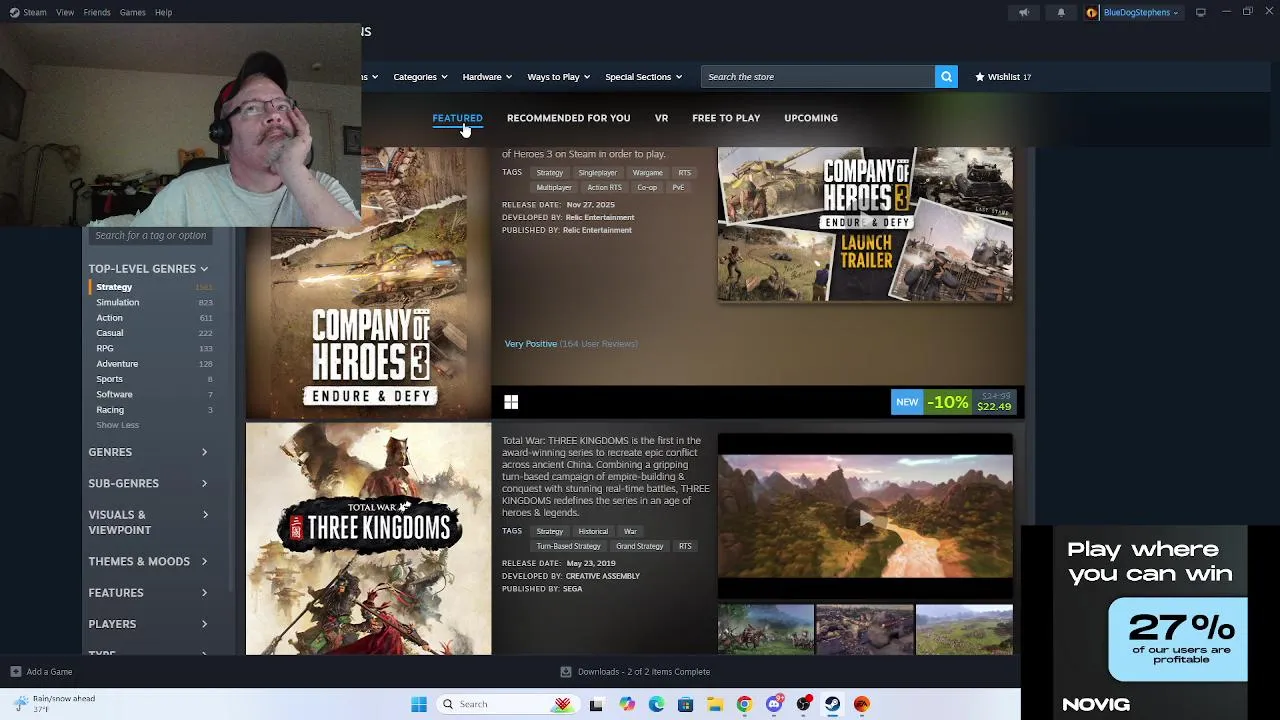This screenshot has height=720, width=1280.
Task: Toggle the Simulation genre filter
Action: [152, 302]
